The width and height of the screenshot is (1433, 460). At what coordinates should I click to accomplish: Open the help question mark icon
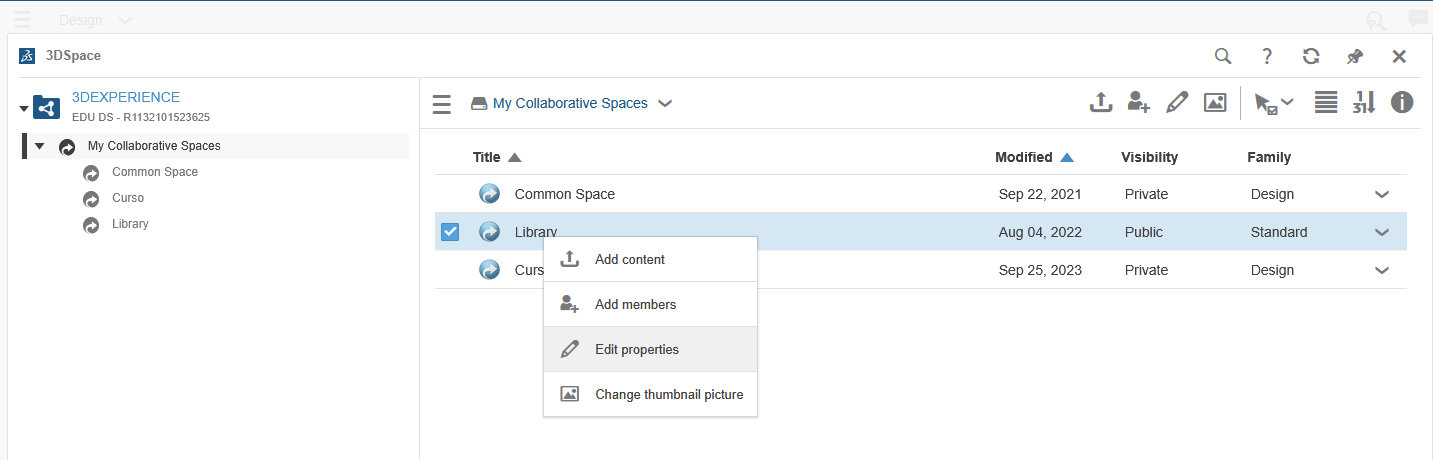click(x=1267, y=56)
